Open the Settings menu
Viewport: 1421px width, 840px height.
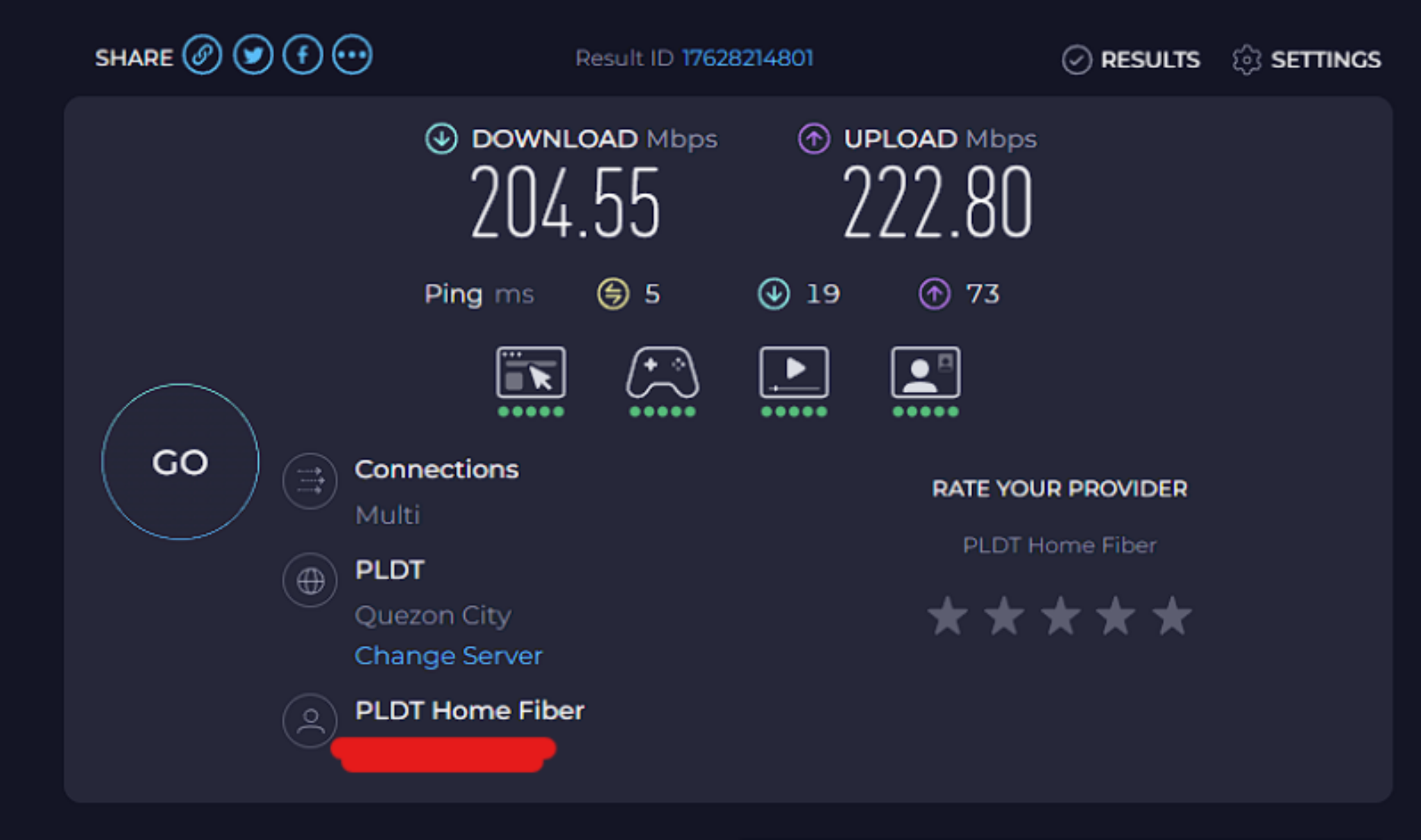click(1307, 60)
